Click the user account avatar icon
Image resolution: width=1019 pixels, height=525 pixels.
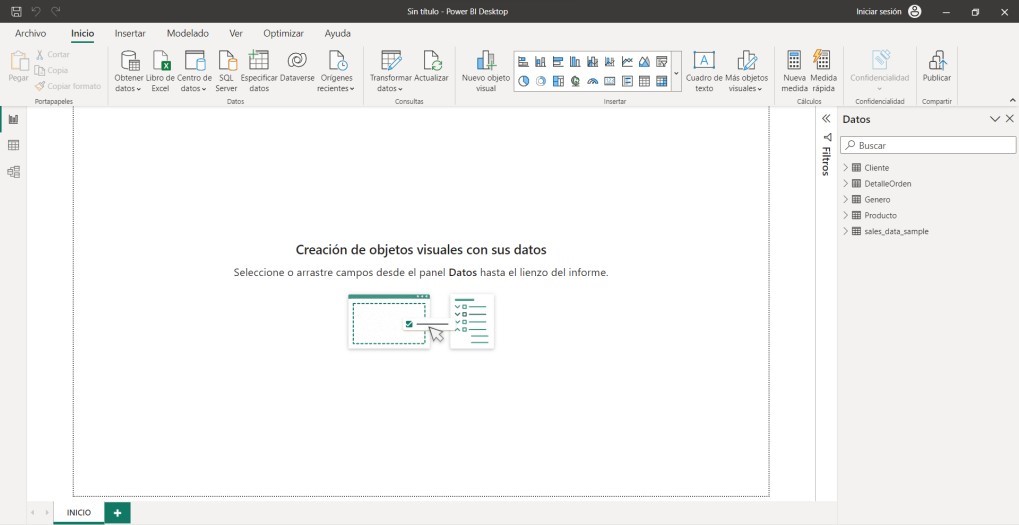pyautogui.click(x=915, y=12)
